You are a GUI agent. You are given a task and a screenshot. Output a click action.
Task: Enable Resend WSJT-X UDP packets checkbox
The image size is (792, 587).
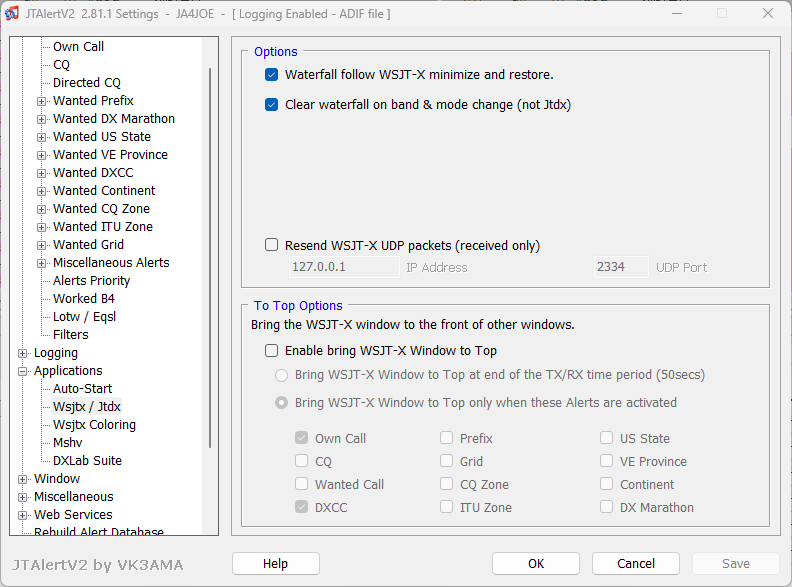coord(271,246)
